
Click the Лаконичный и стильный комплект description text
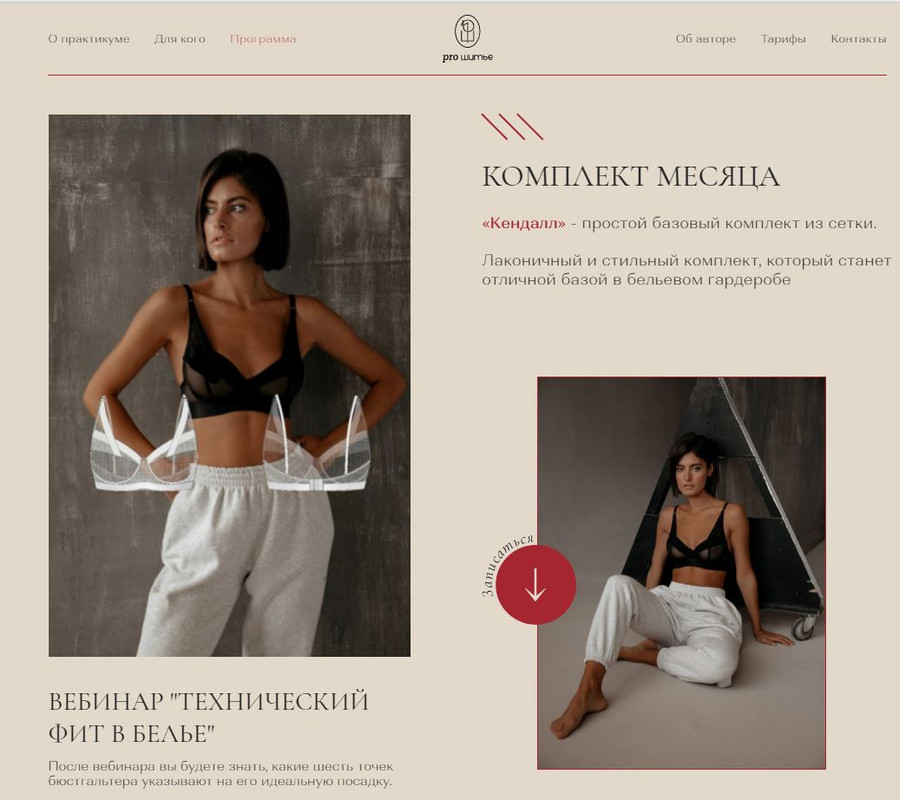click(x=686, y=270)
